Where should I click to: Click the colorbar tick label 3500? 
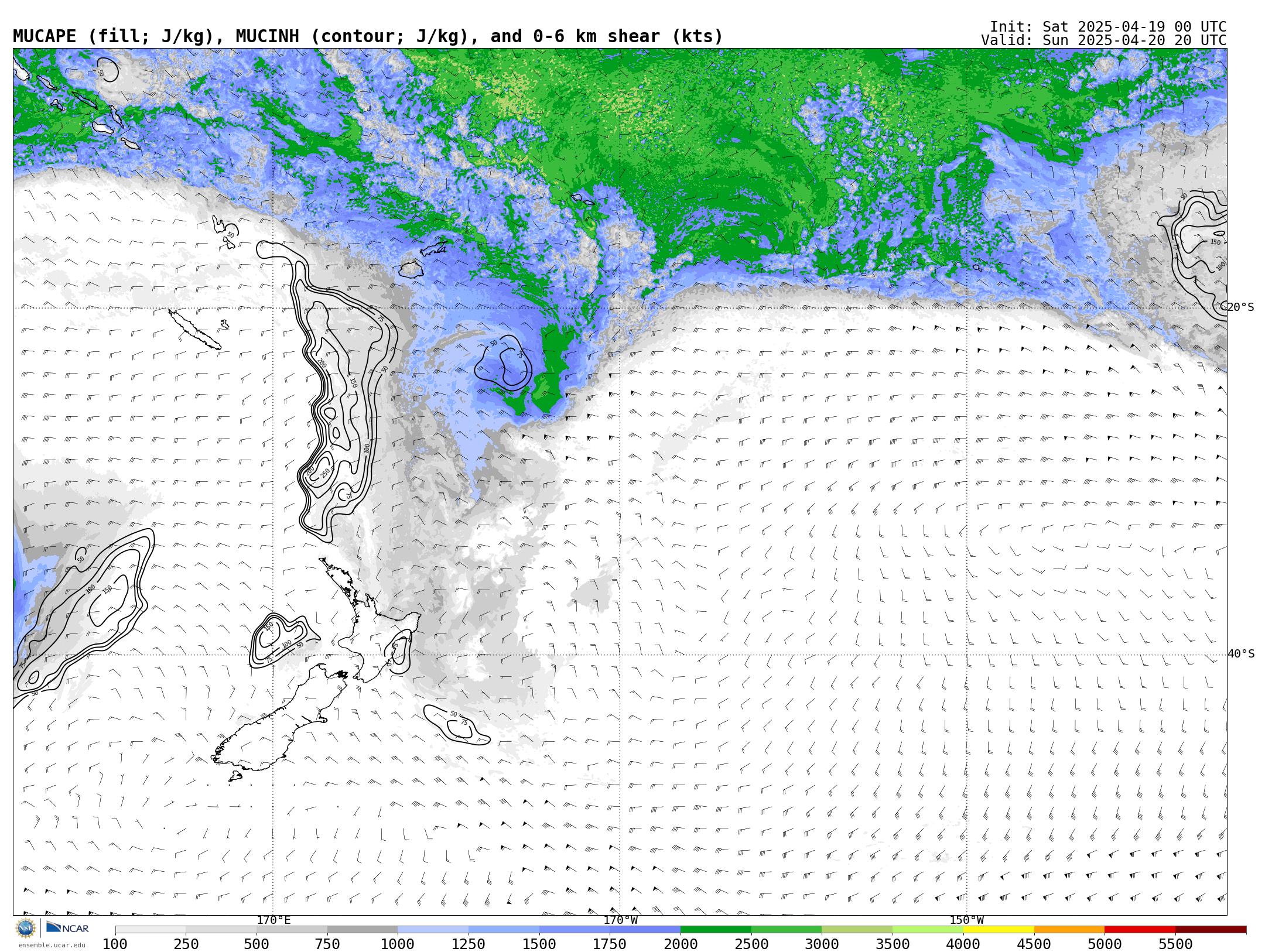(893, 944)
